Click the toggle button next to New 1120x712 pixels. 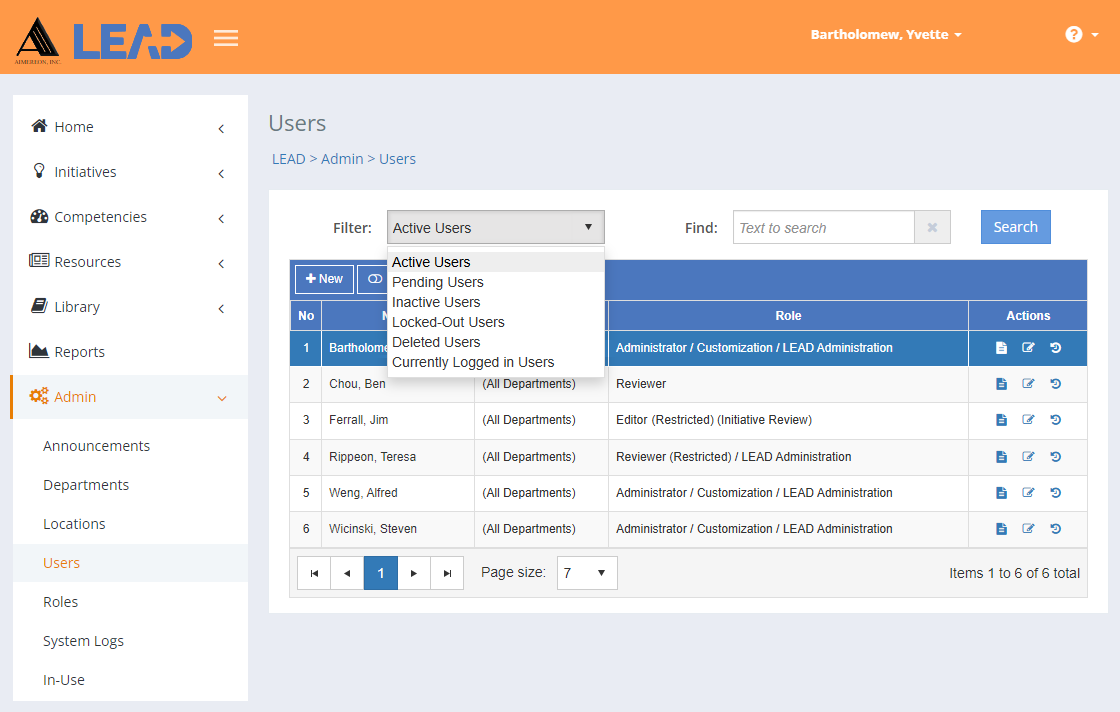pyautogui.click(x=372, y=279)
